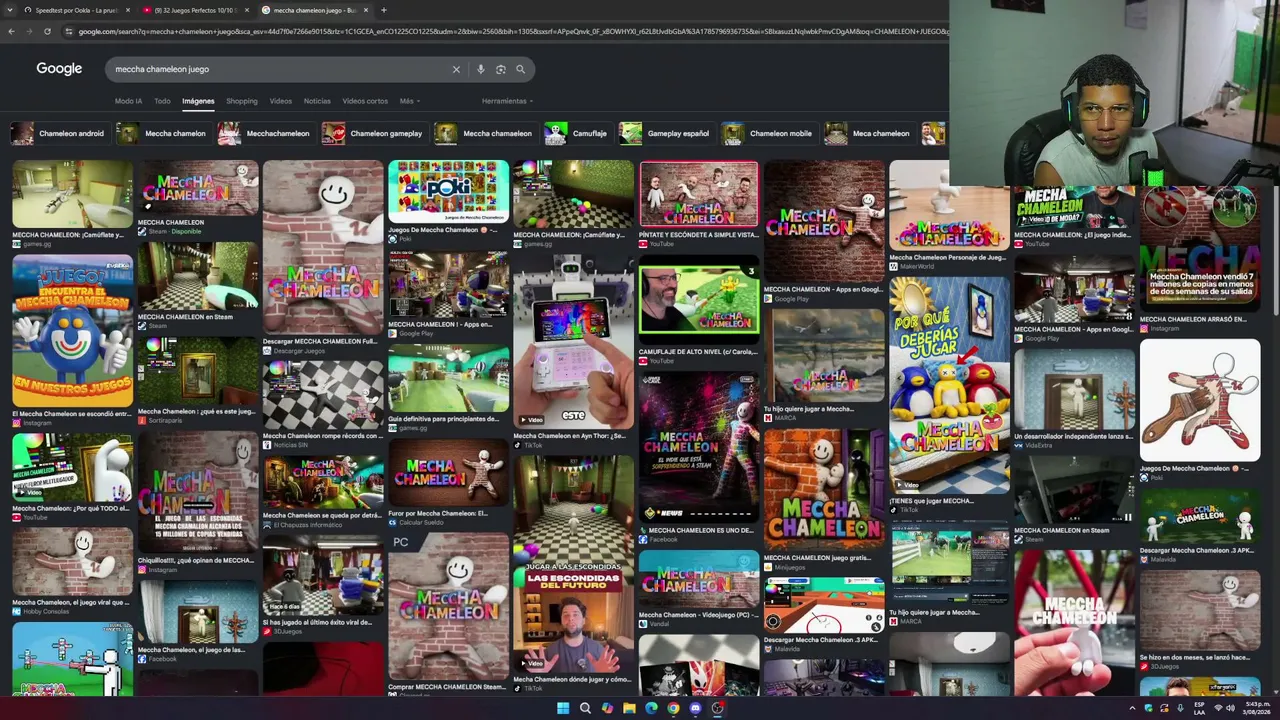Select the Modo IA search tab
This screenshot has height=720, width=1280.
coord(128,101)
